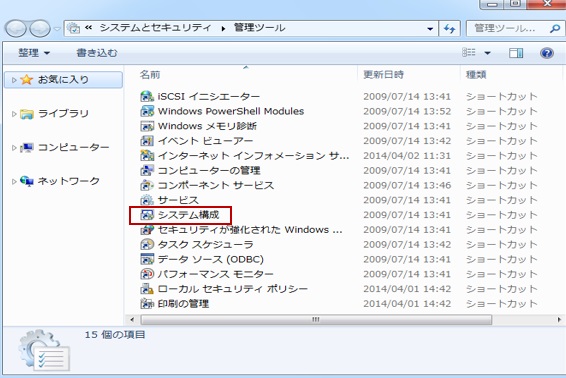Toggle the preview pane button
566x378 pixels.
(516, 53)
